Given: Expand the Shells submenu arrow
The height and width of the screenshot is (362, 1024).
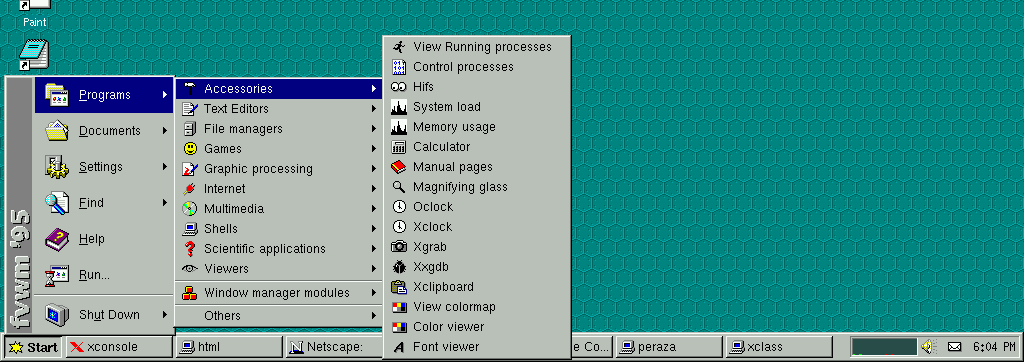Looking at the screenshot, I should pyautogui.click(x=374, y=229).
